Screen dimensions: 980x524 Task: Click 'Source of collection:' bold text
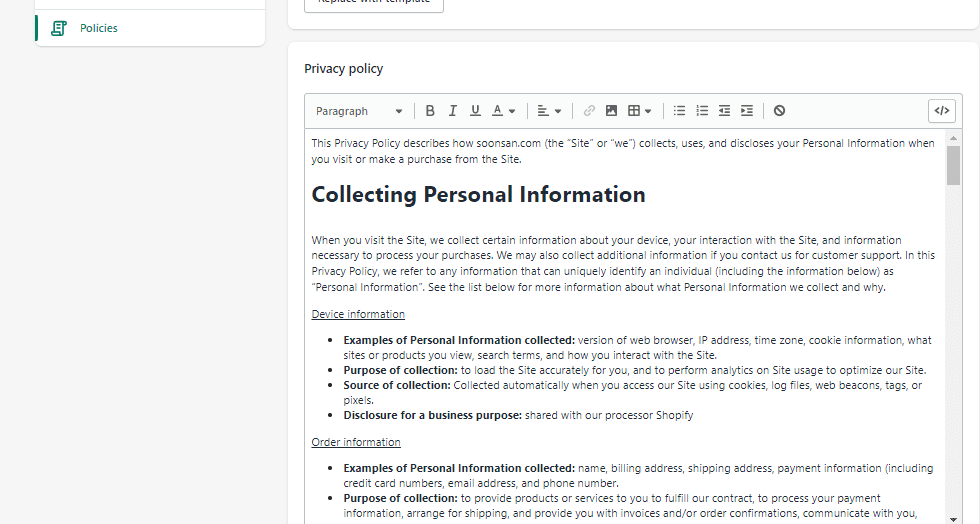pyautogui.click(x=397, y=385)
